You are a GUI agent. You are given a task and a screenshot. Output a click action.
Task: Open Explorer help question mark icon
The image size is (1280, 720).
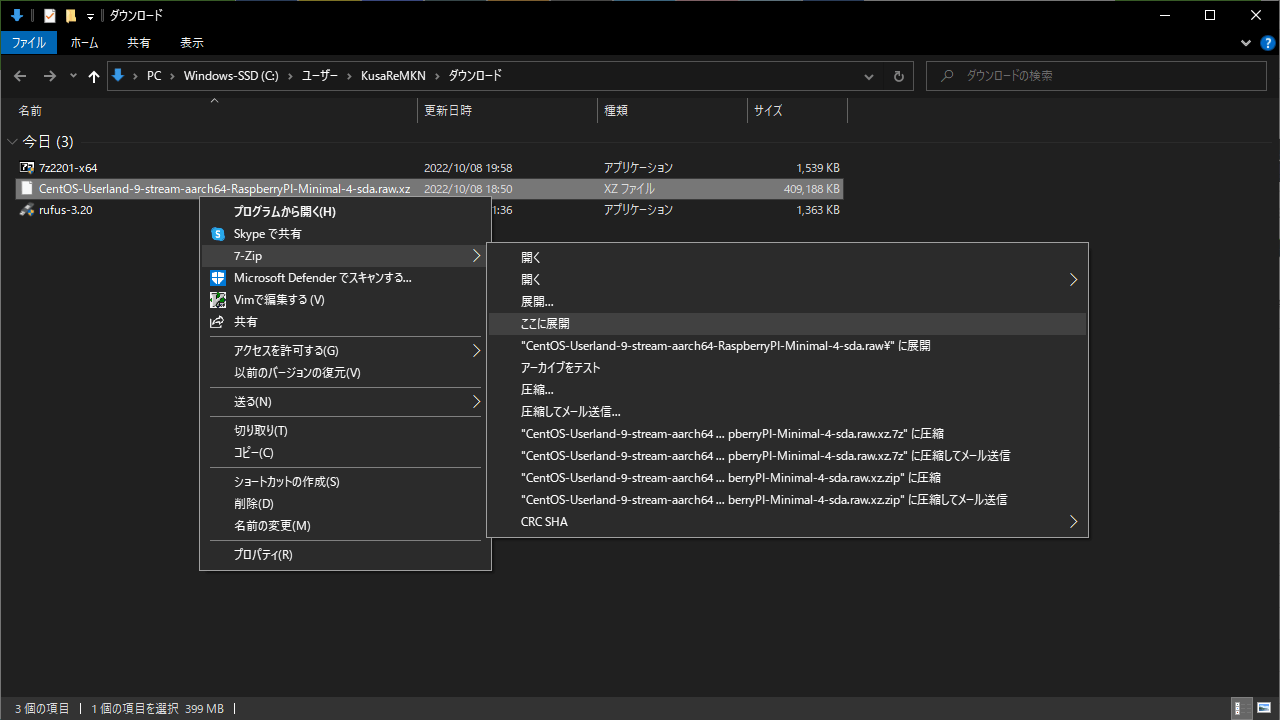(1267, 43)
